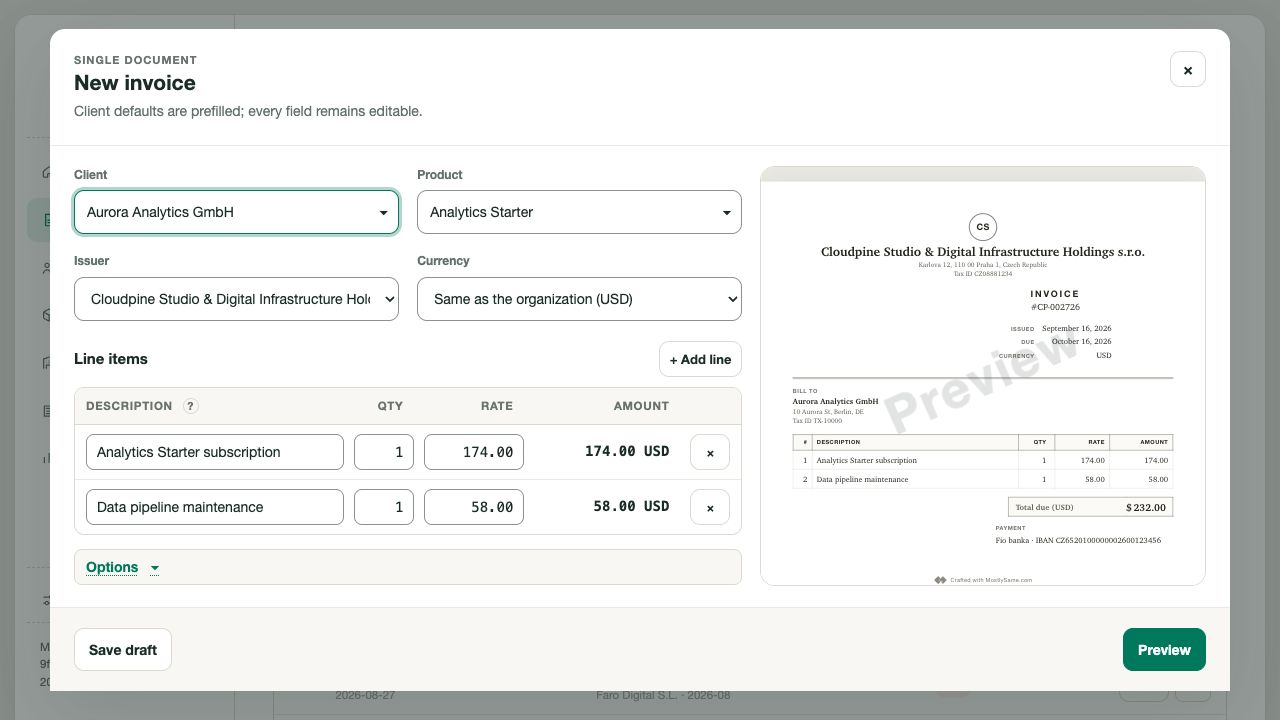Viewport: 1280px width, 720px height.
Task: Close the New invoice dialog
Action: [x=1187, y=69]
